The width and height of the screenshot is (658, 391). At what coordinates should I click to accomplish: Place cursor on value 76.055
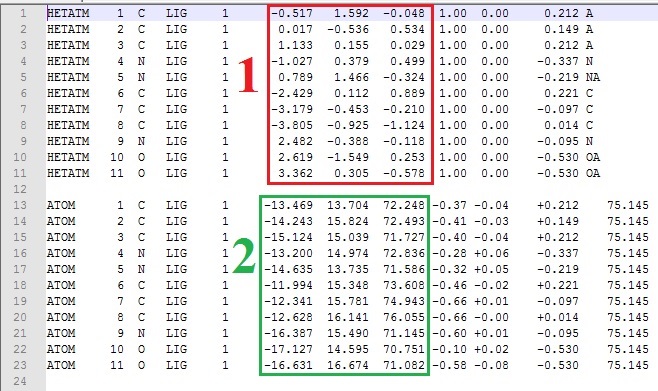coord(404,317)
